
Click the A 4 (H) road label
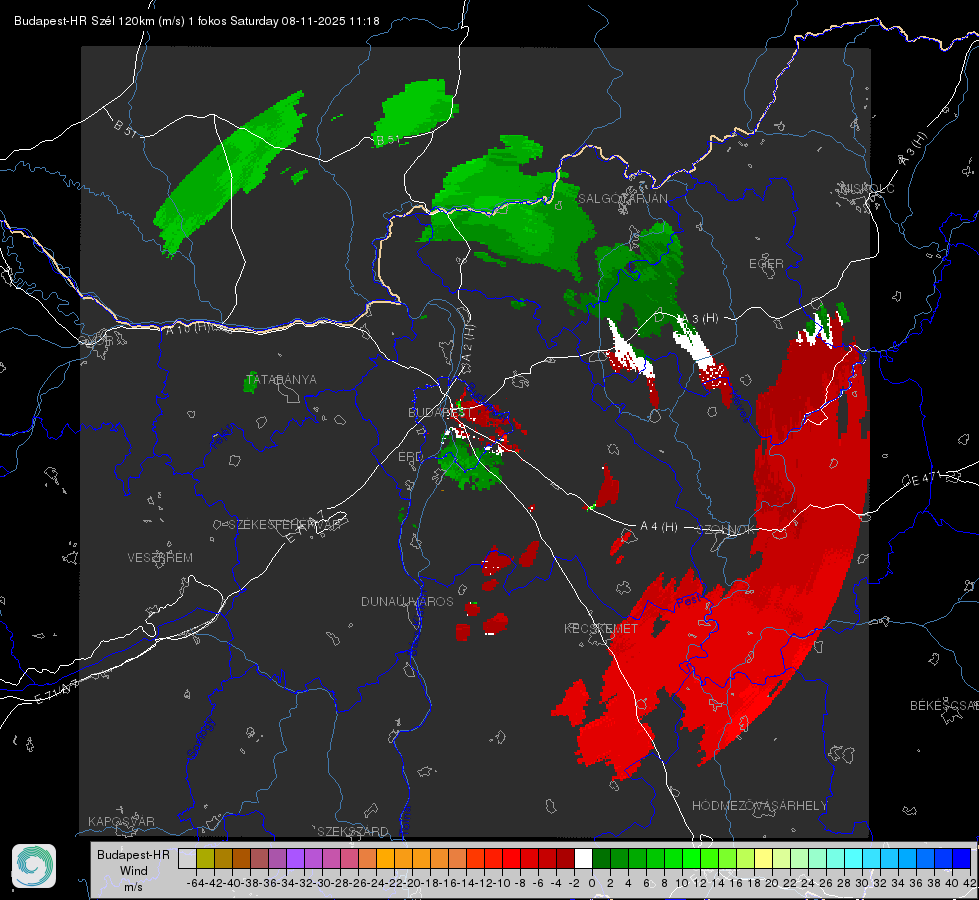(659, 527)
